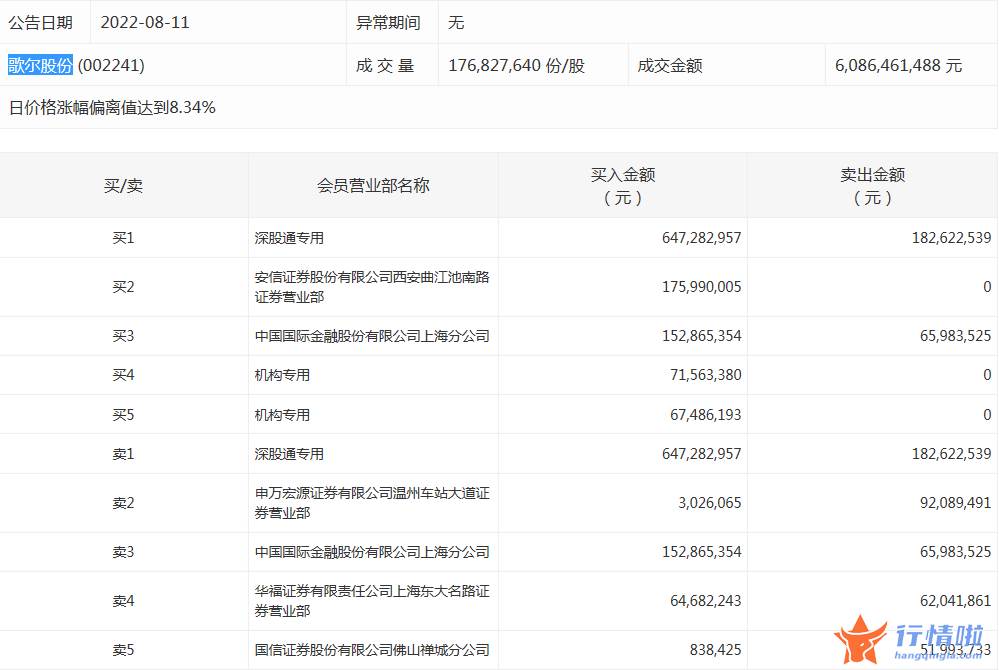The width and height of the screenshot is (999, 670).
Task: Click sell amount 92,089,491
Action: click(x=955, y=502)
